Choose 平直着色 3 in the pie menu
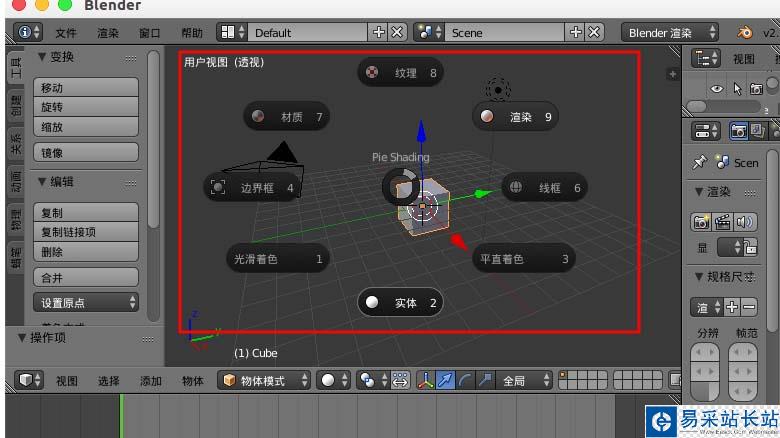The image size is (780, 438). click(524, 259)
